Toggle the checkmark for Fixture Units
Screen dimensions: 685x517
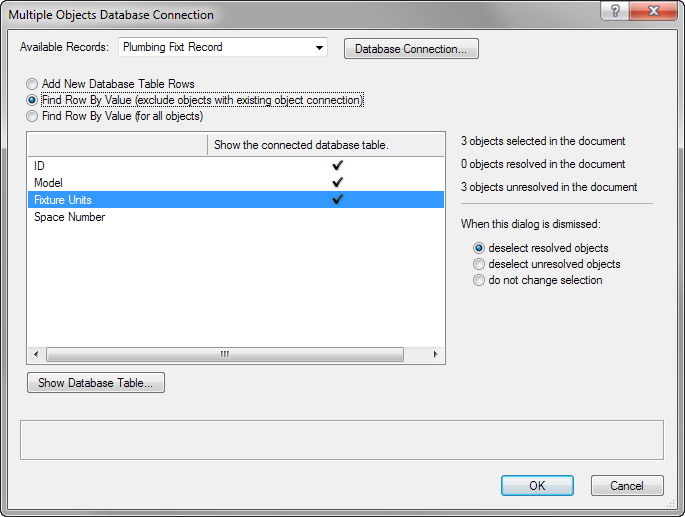click(x=338, y=200)
